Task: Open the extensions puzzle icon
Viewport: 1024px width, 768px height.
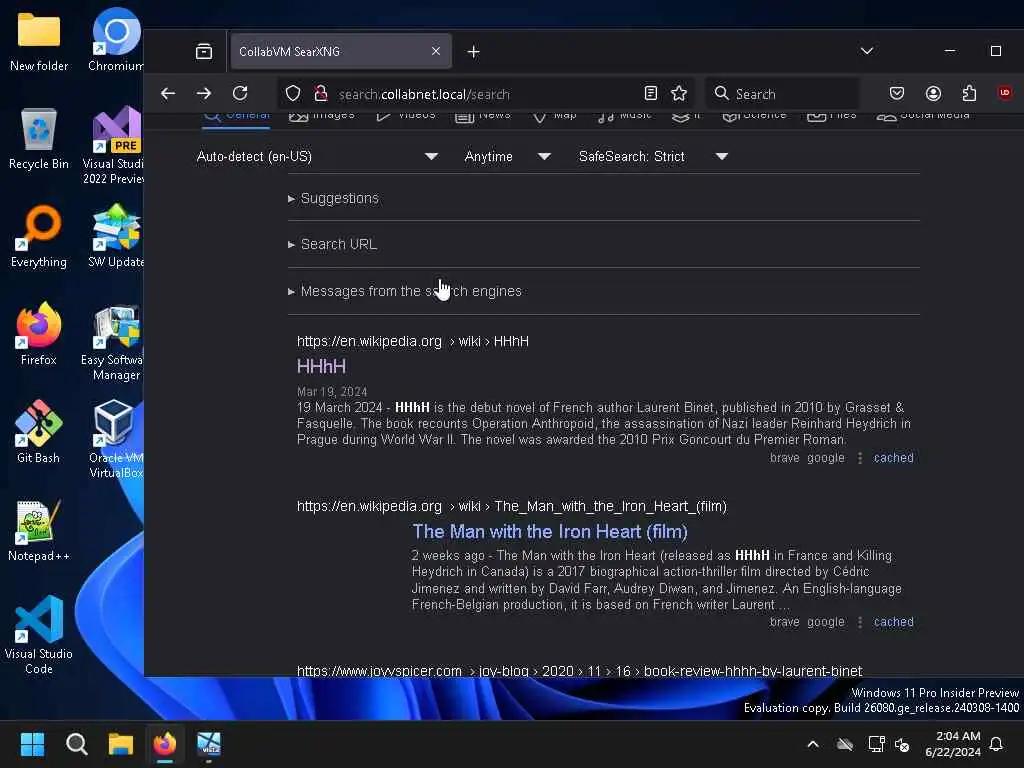Action: pos(969,93)
